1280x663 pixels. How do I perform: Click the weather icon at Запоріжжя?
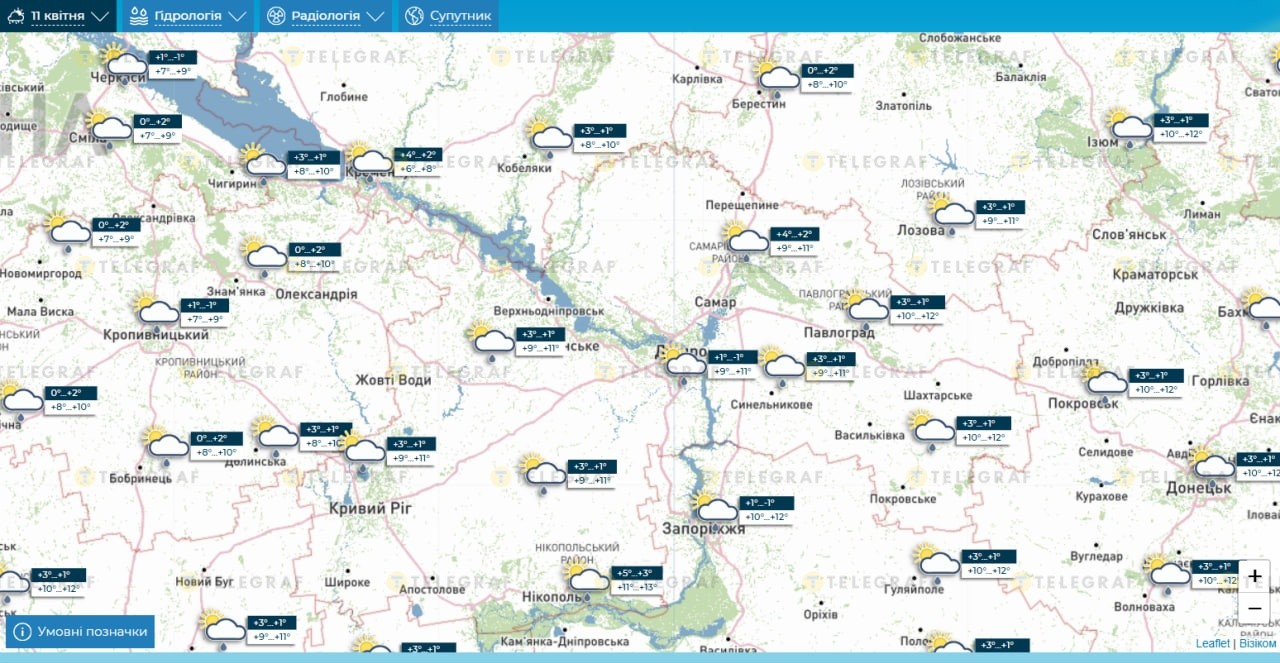(x=714, y=508)
